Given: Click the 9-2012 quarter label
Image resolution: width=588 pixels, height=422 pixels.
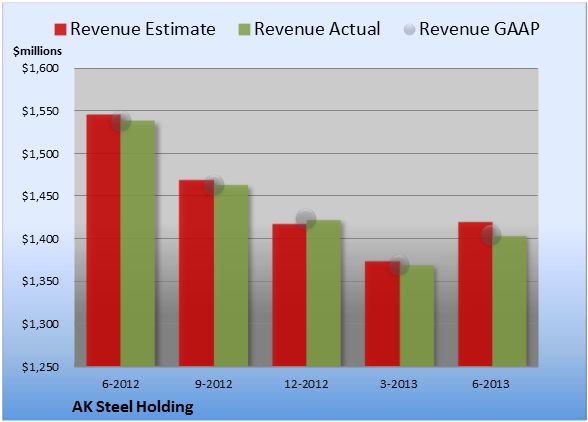Looking at the screenshot, I should click(214, 384).
